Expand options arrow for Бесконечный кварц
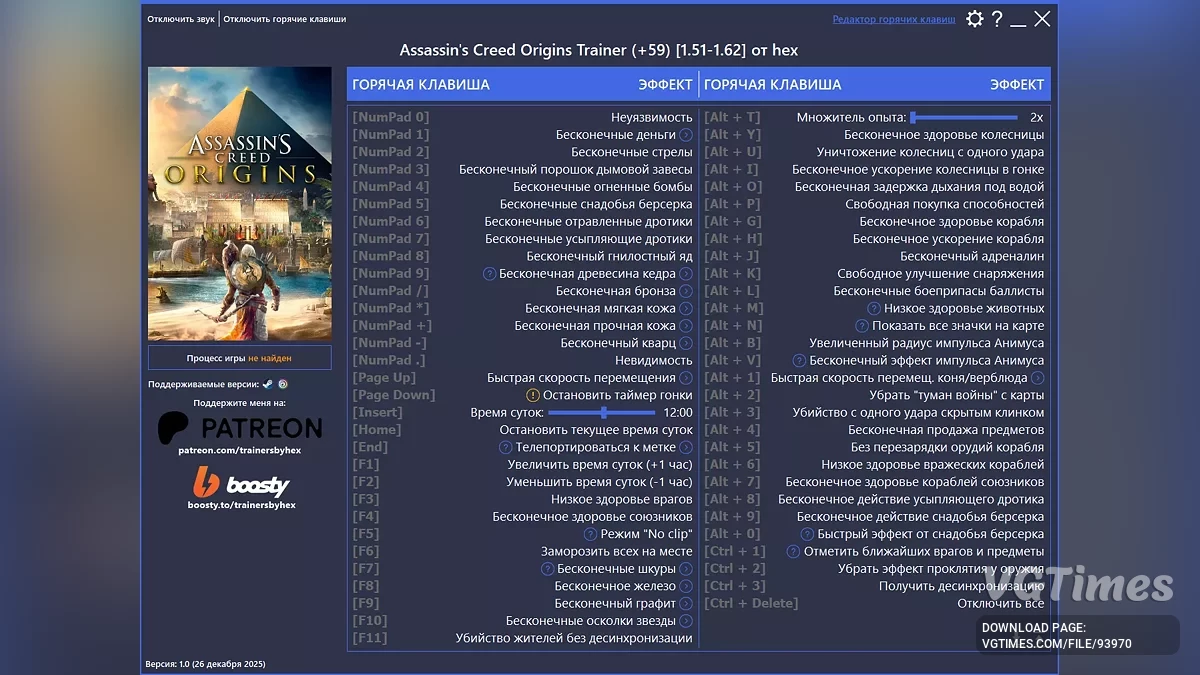 [x=686, y=343]
